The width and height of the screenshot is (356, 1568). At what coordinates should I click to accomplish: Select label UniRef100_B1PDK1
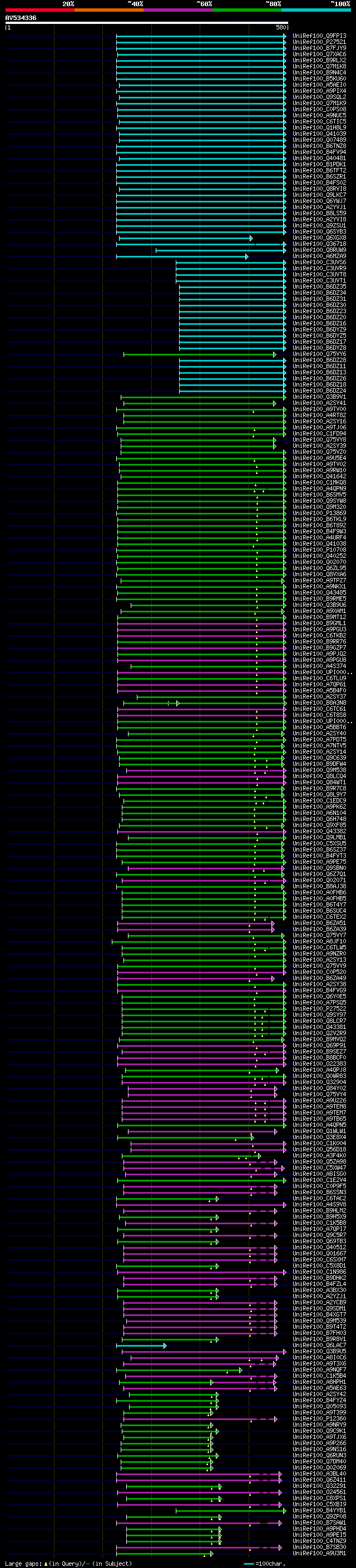319,164
